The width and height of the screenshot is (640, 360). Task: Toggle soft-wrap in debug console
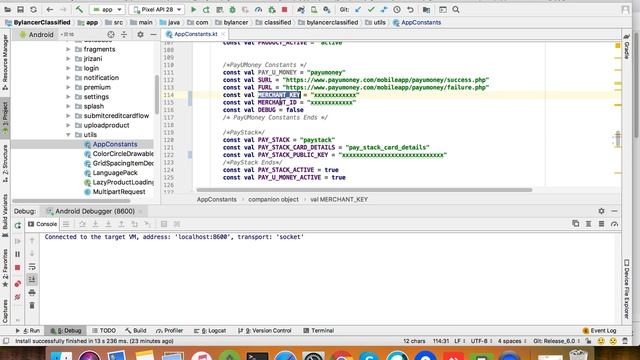point(32,267)
